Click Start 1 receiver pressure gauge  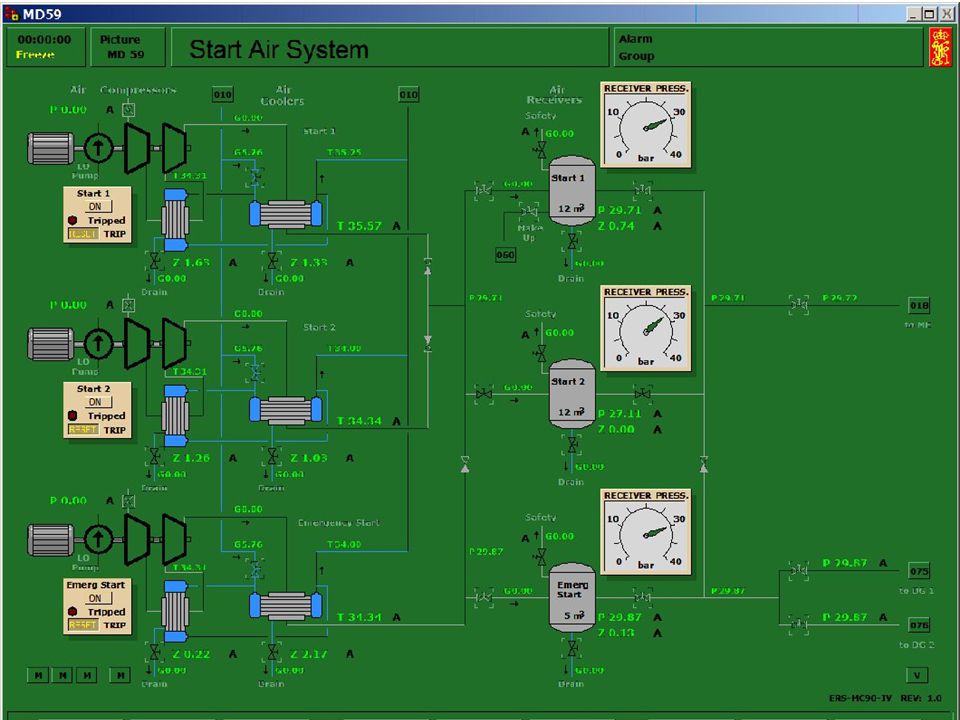646,124
